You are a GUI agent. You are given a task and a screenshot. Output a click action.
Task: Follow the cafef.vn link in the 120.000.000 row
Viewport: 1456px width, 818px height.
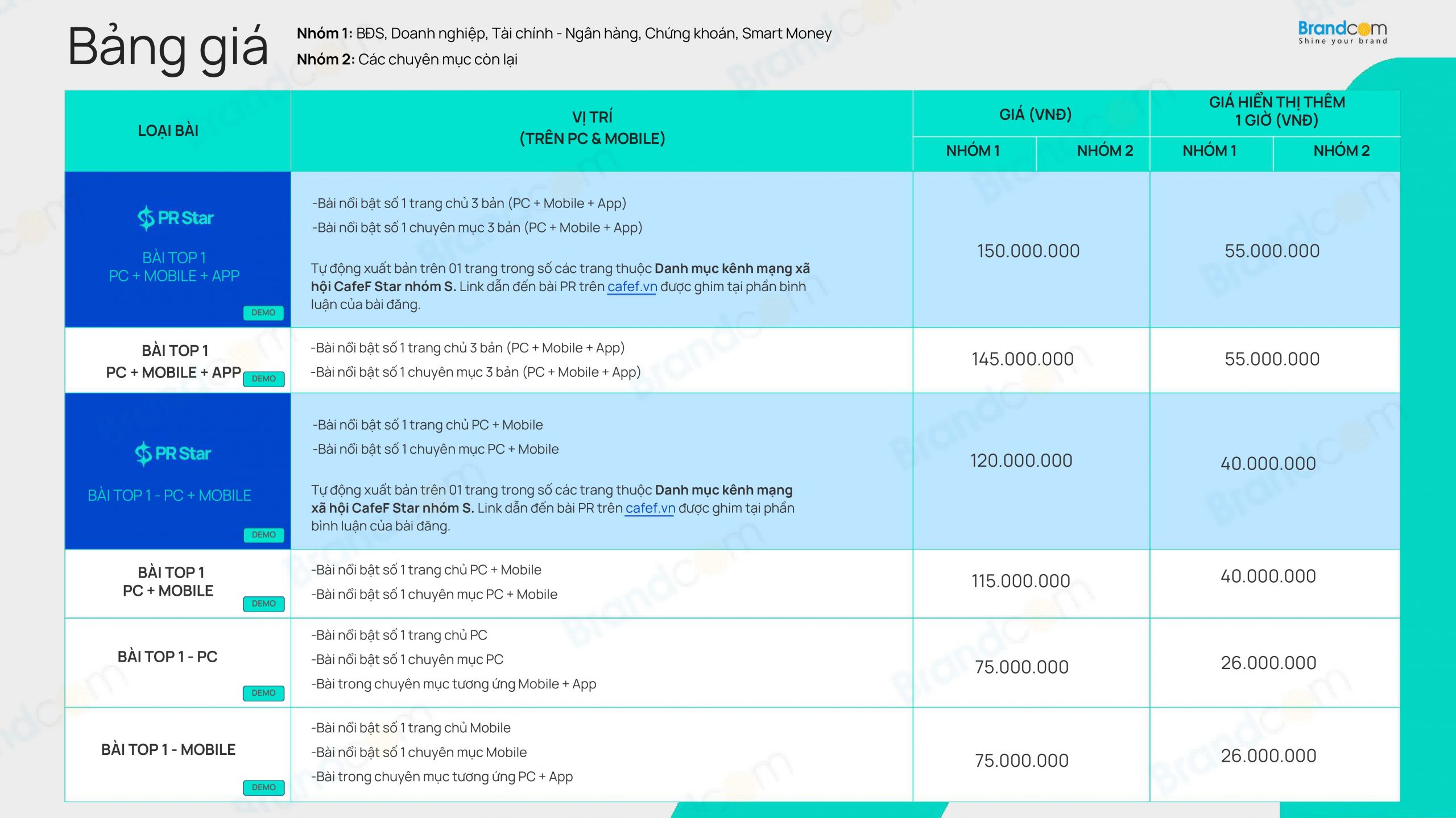point(650,508)
